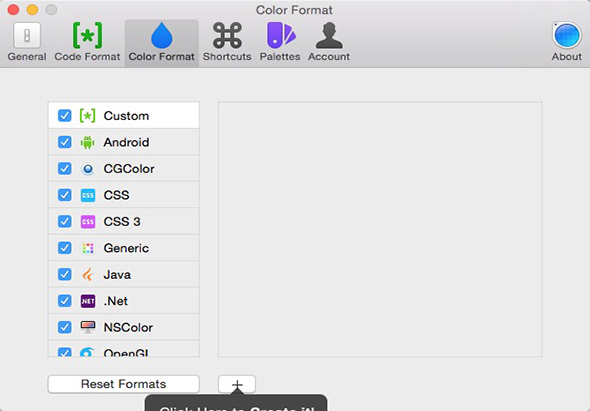Select the CSS 3 row label
The image size is (590, 411).
point(122,222)
